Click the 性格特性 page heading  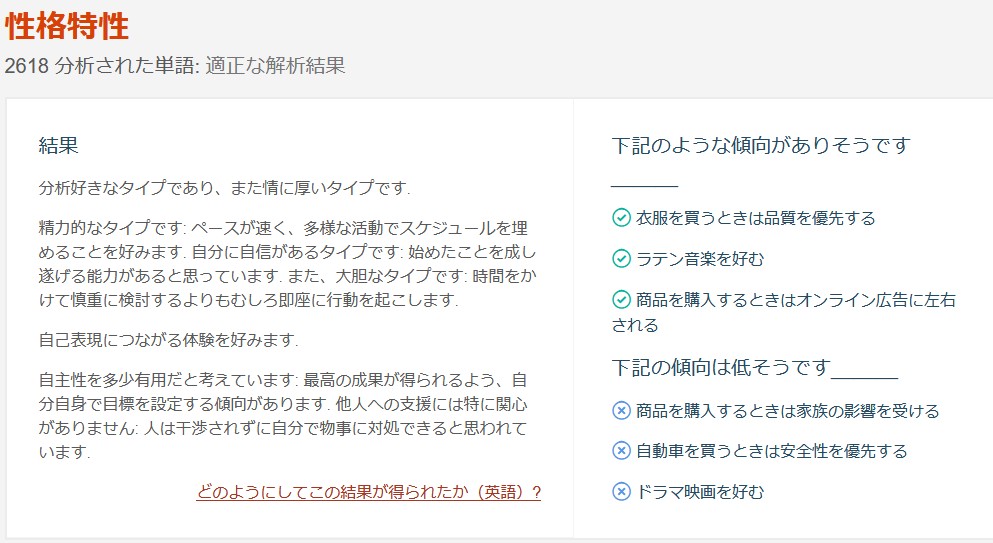(x=66, y=27)
